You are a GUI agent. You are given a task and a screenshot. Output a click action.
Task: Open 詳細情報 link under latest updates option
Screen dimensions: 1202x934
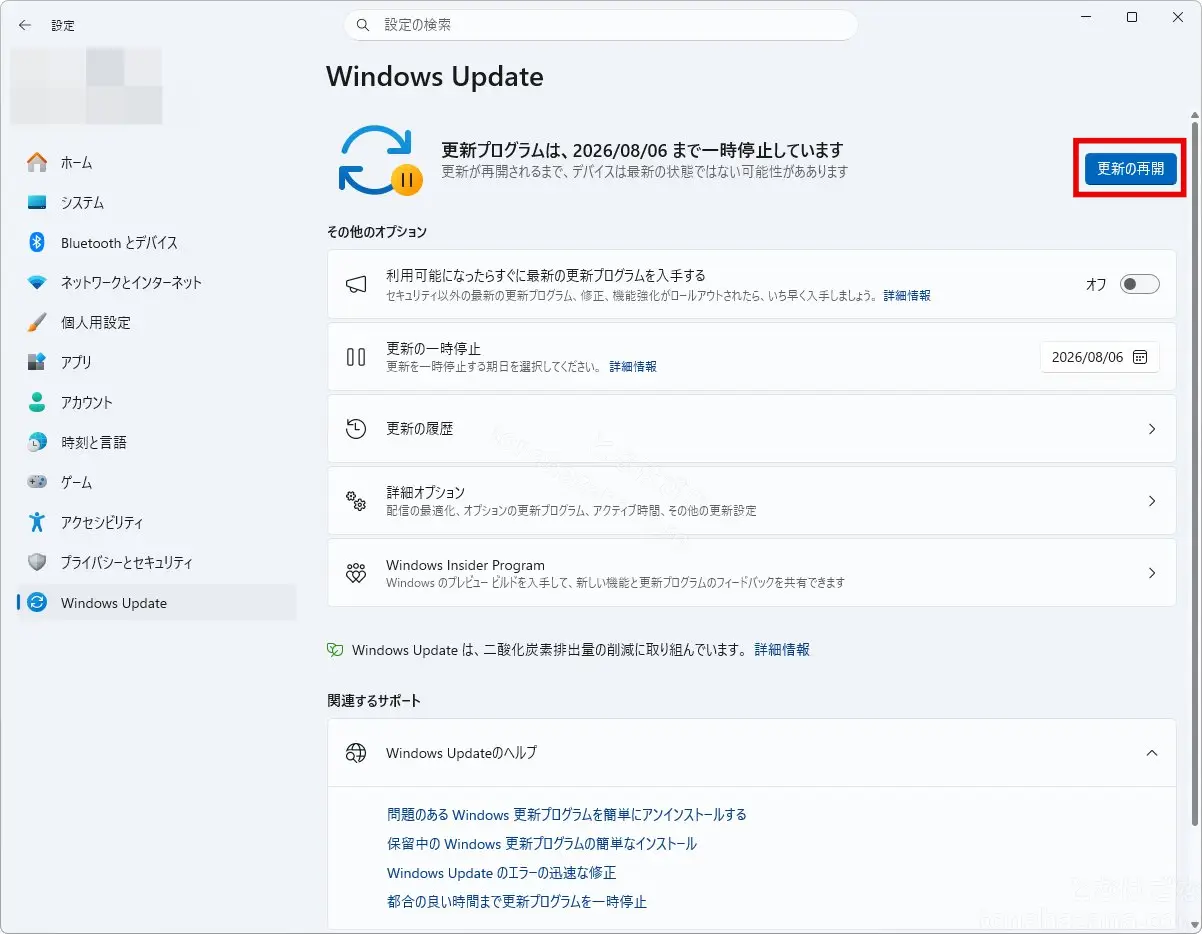[x=907, y=296]
